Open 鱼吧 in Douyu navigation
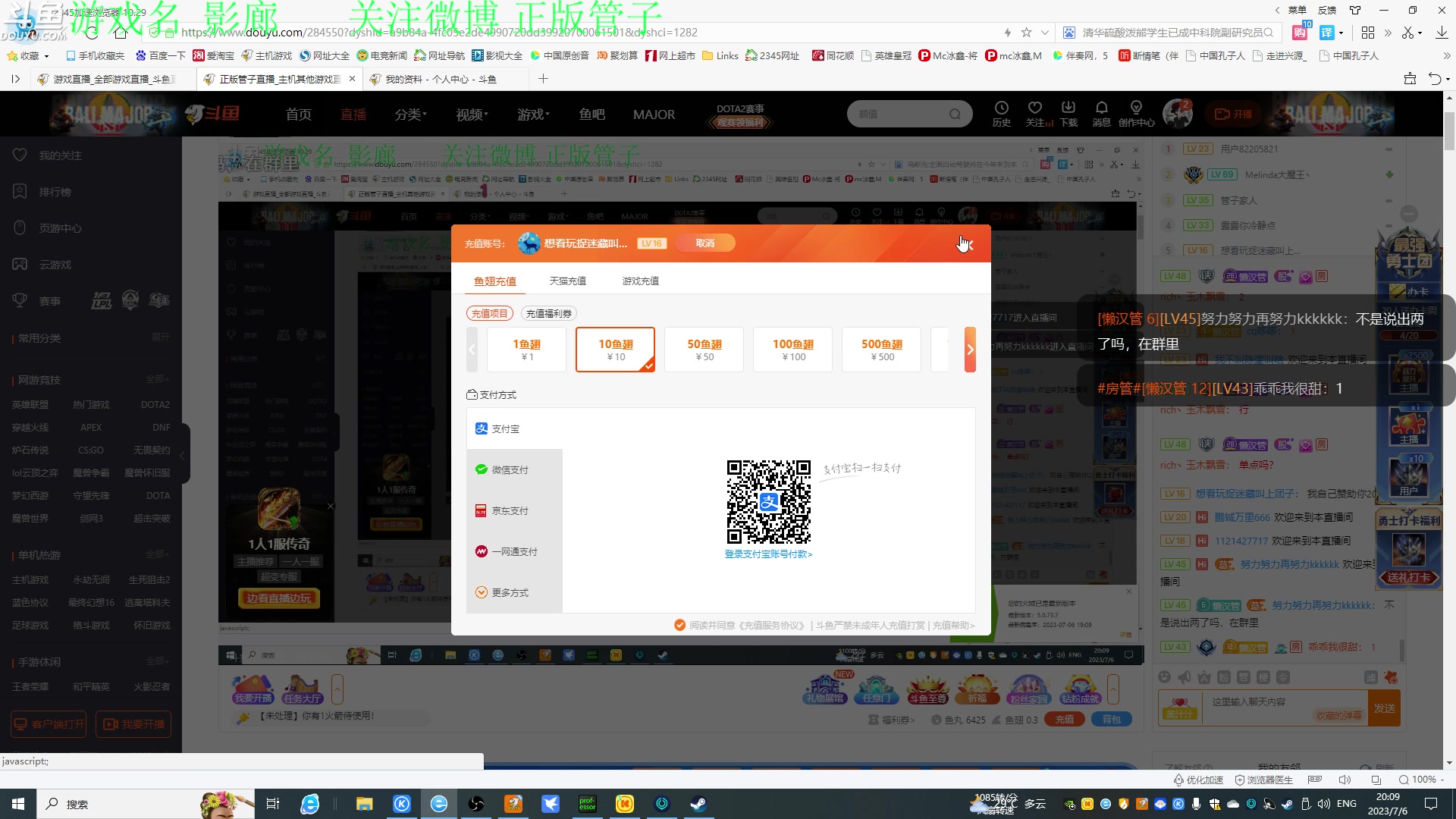The image size is (1456, 819). pos(591,115)
